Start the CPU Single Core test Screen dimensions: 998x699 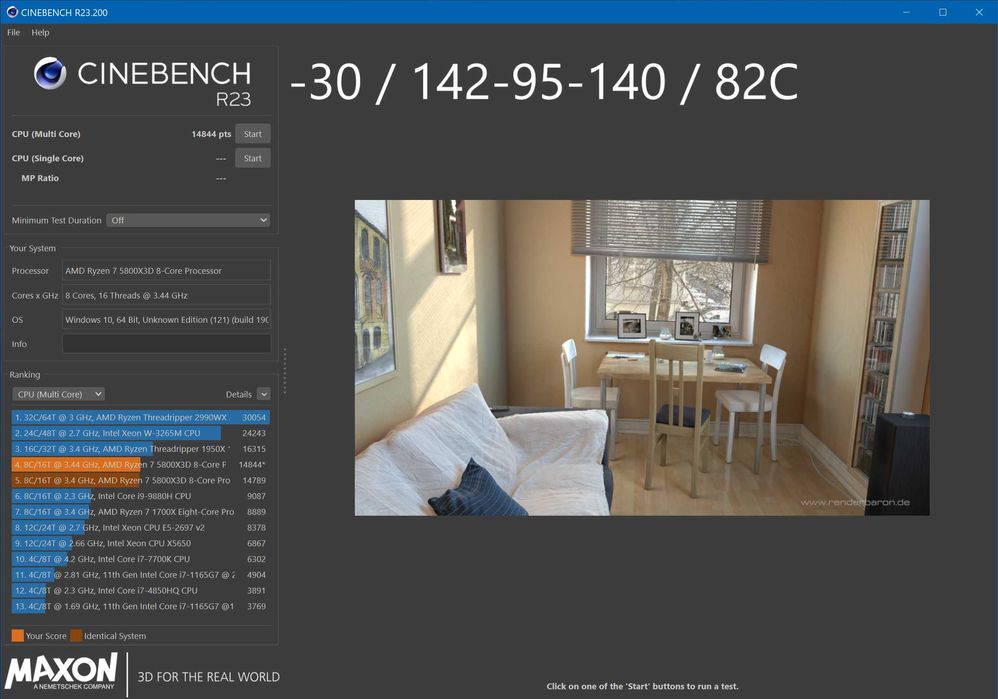(253, 158)
